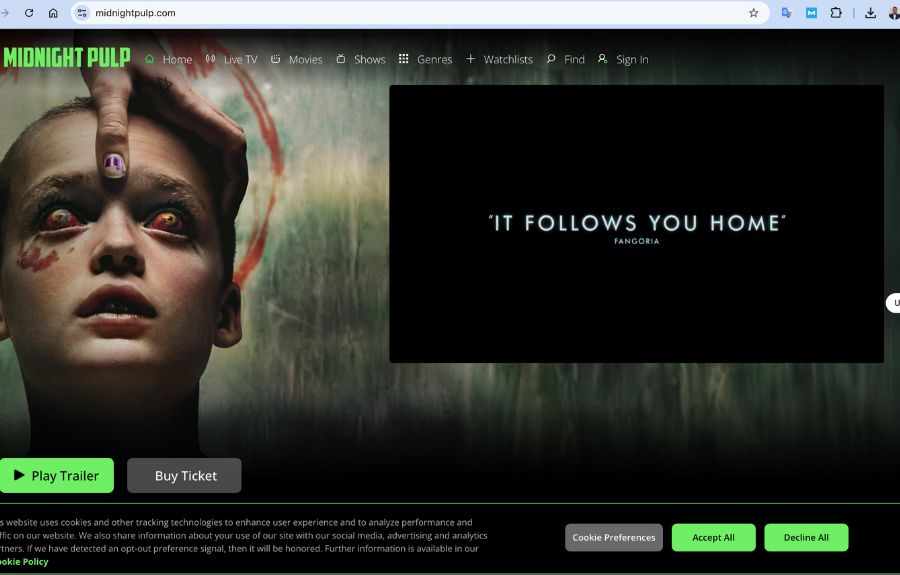Click the browser forward arrow
The width and height of the screenshot is (900, 575).
click(5, 13)
